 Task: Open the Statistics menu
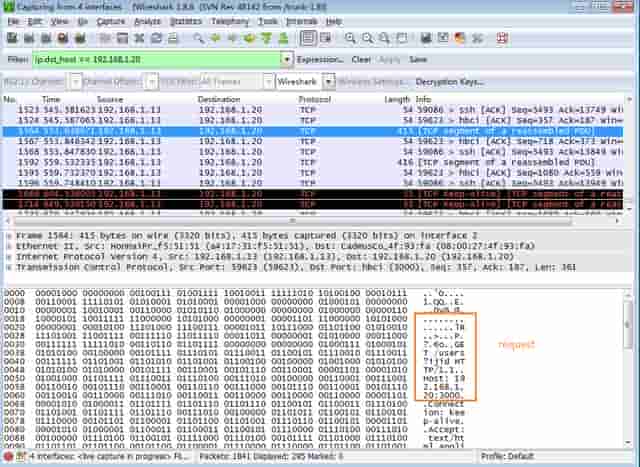click(x=184, y=20)
